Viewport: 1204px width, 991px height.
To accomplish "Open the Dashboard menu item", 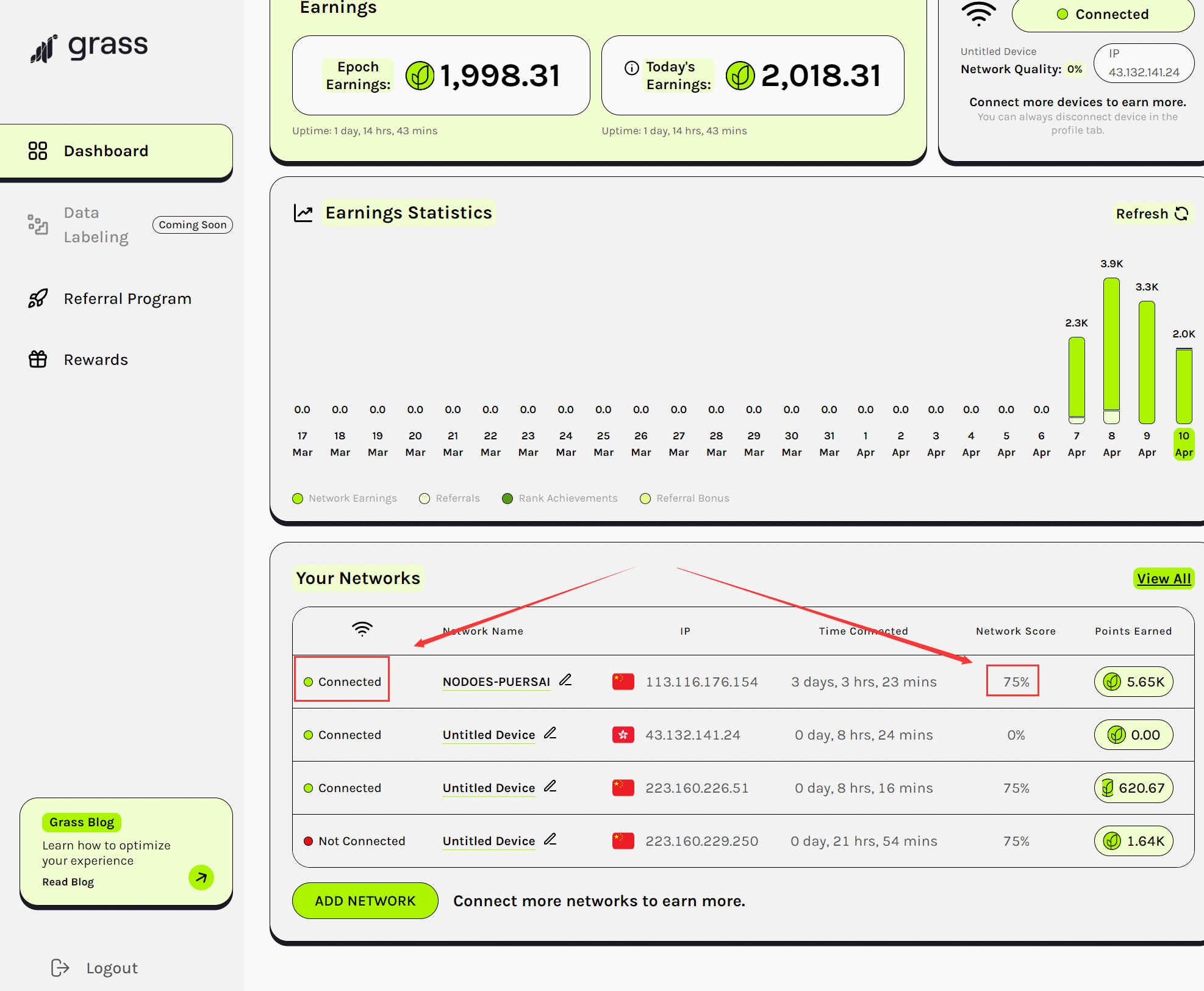I will pos(116,151).
